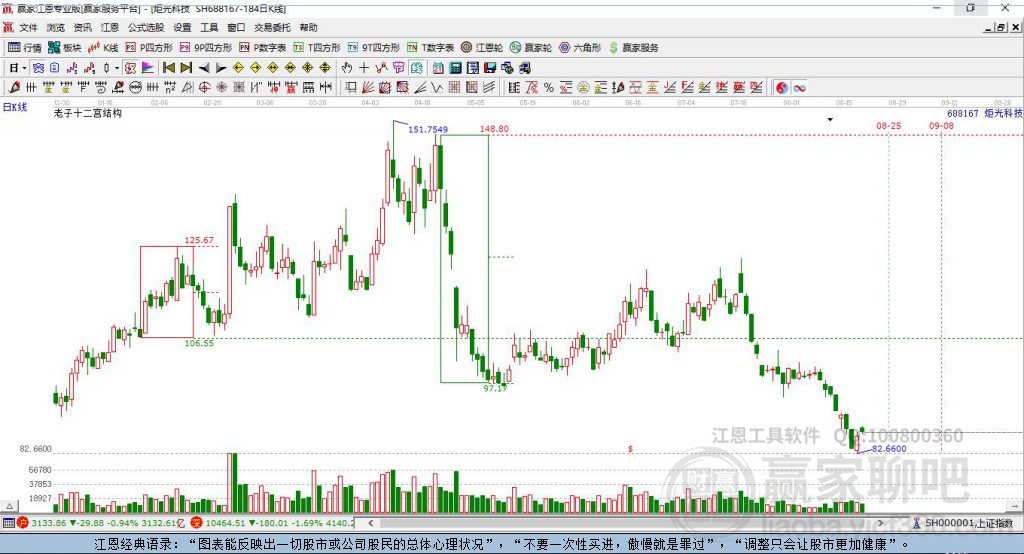Jump to first bar with green skip-start arrow
Screen dimensions: 1024x554
[x=168, y=68]
